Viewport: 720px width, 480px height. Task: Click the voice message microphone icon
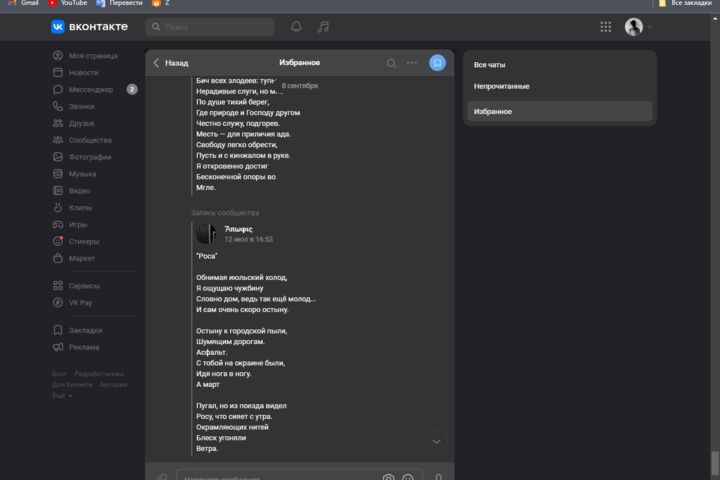point(439,477)
